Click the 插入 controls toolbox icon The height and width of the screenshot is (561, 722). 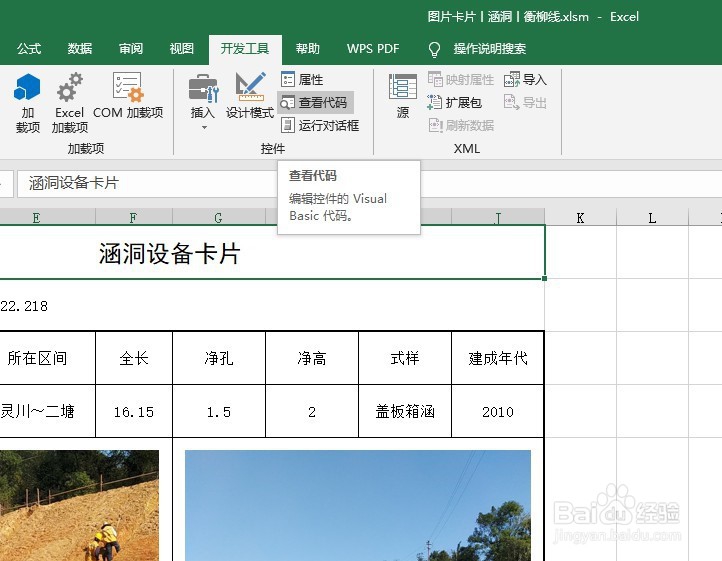point(203,88)
